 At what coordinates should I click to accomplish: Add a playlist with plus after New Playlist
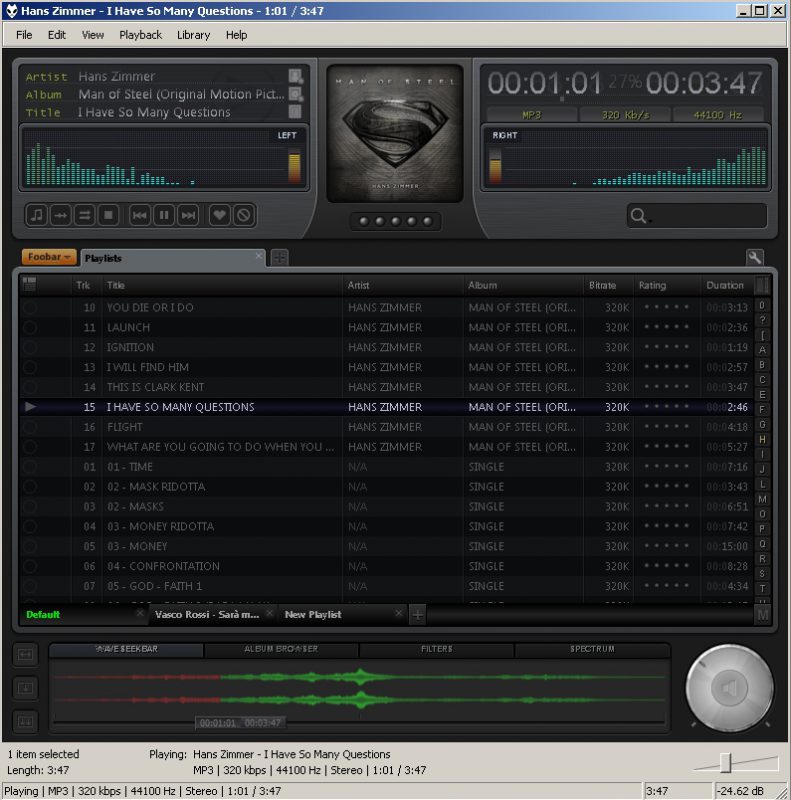pos(417,615)
